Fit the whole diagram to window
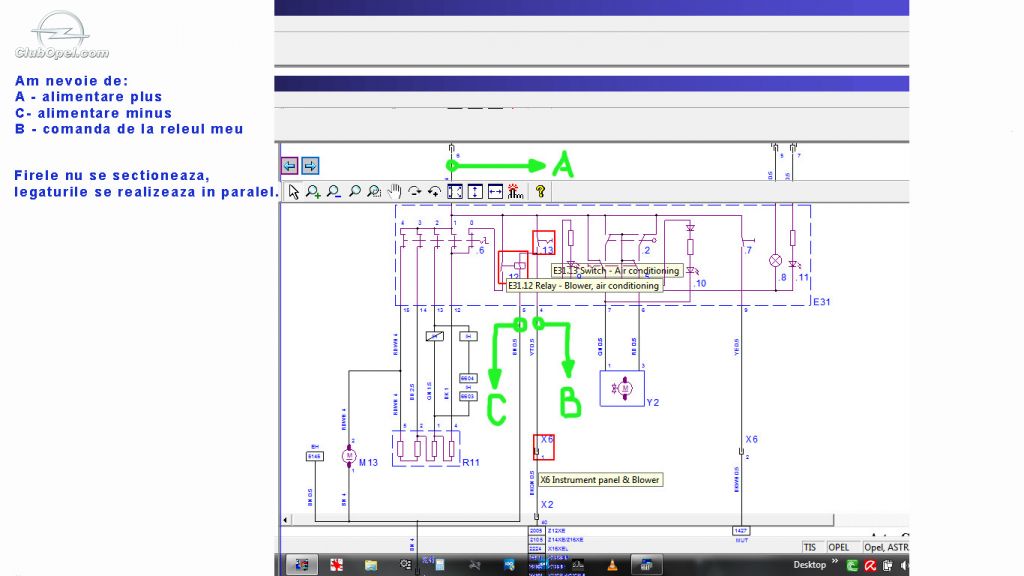This screenshot has width=1024, height=576. click(455, 192)
